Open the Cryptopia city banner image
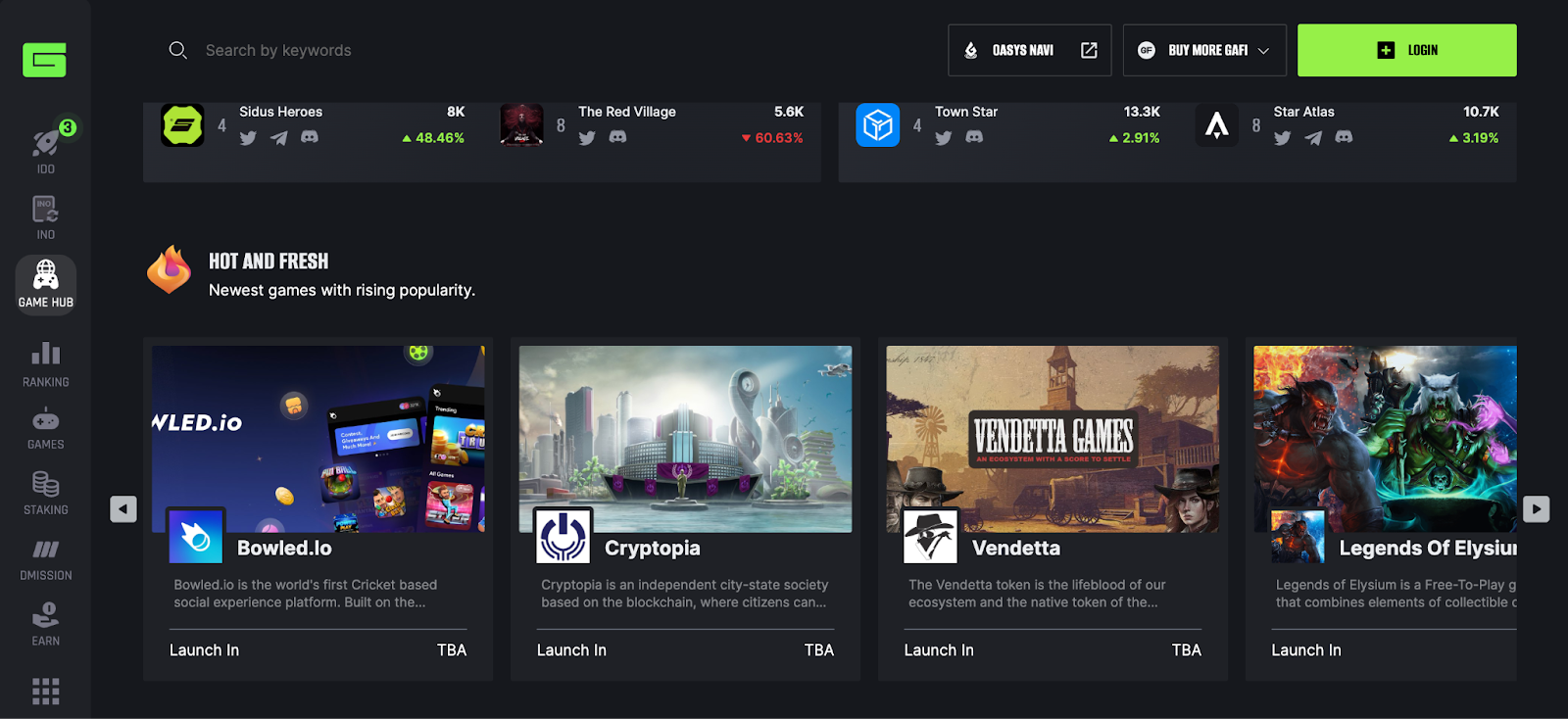This screenshot has height=719, width=1568. 686,439
